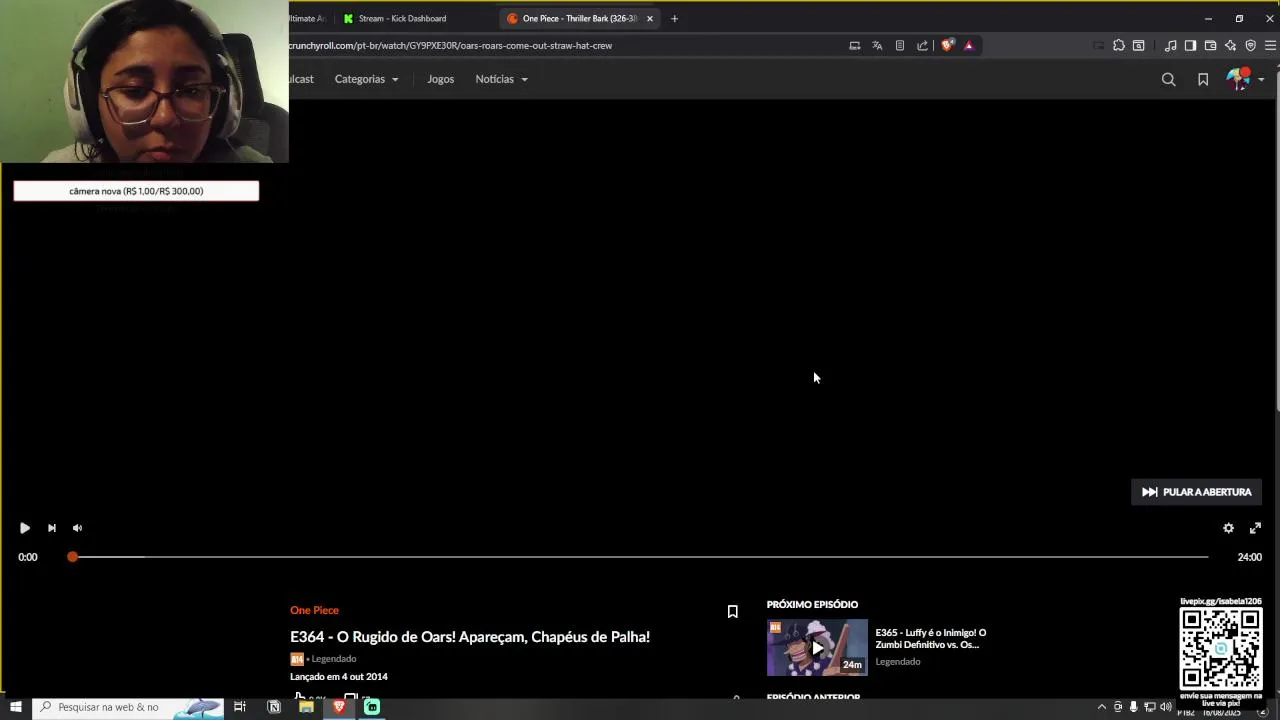Screen dimensions: 1280x720
Task: Skip to the next episode via player control
Action: (52, 528)
